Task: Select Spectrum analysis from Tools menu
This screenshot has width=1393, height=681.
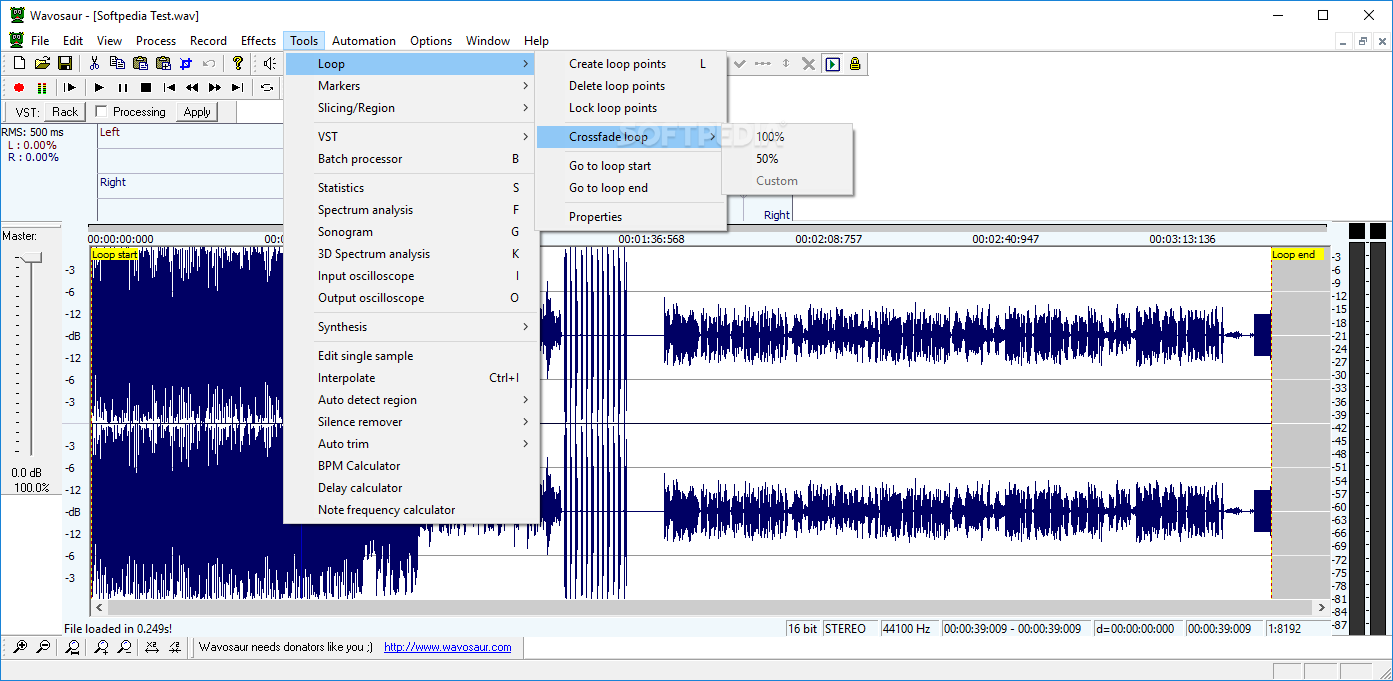Action: pyautogui.click(x=411, y=210)
